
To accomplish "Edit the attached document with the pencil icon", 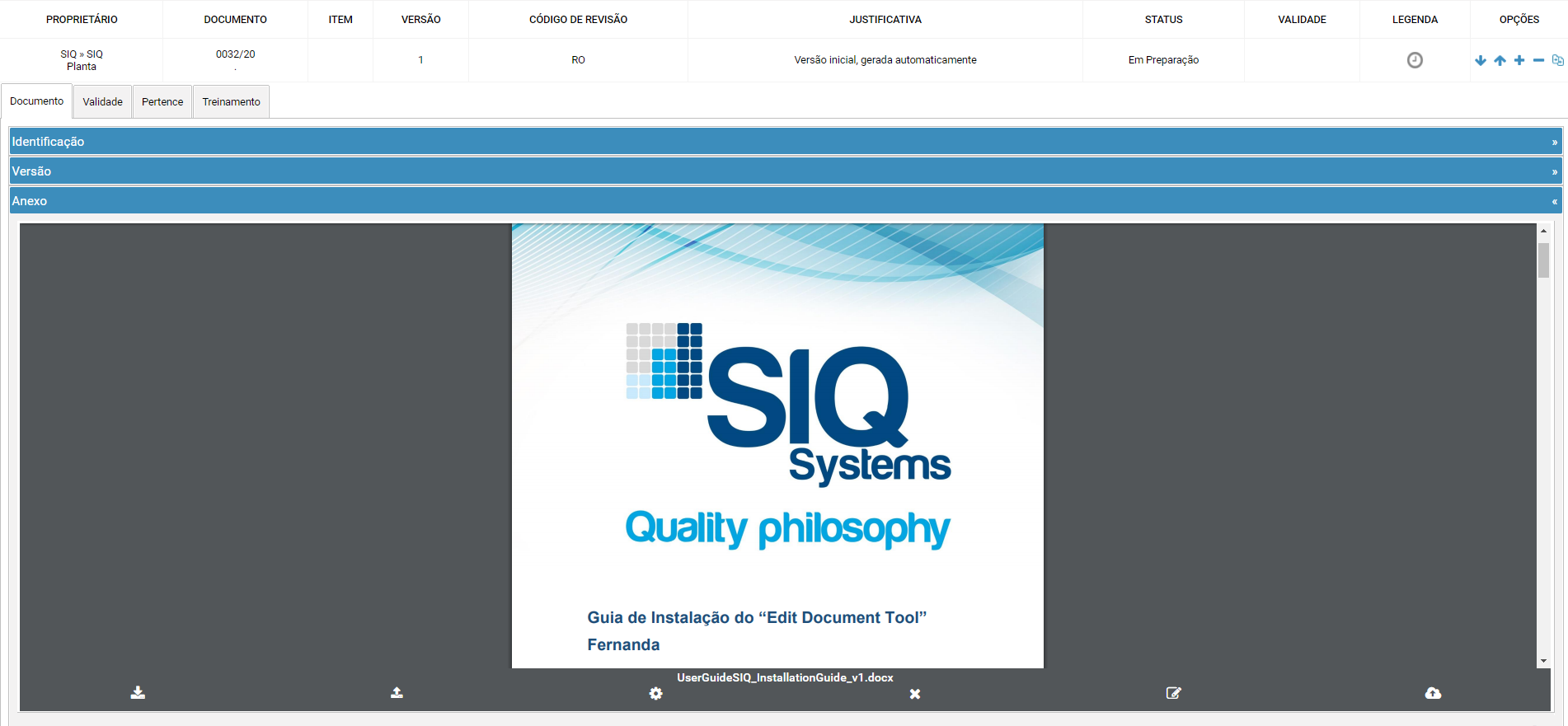I will (1174, 693).
